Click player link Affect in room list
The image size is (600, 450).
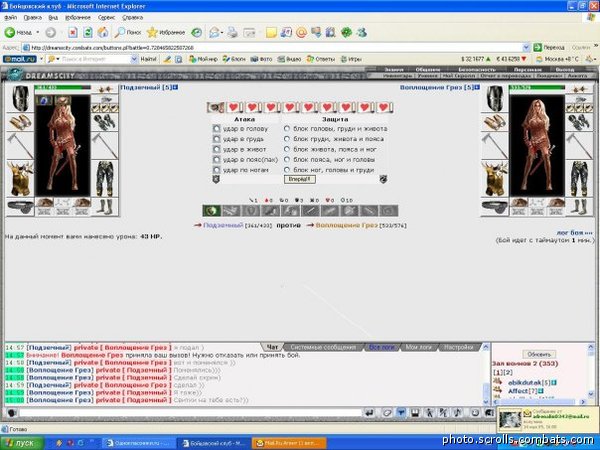518,391
